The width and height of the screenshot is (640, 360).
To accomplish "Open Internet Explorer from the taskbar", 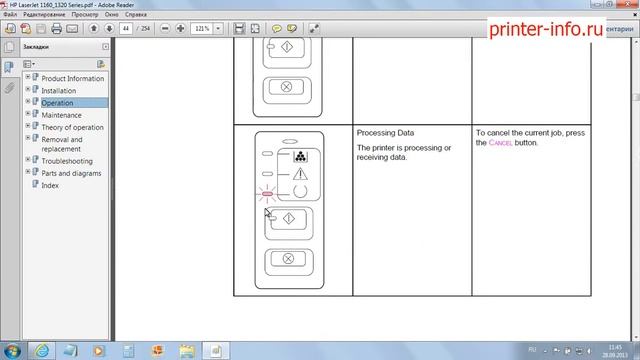I will point(42,351).
